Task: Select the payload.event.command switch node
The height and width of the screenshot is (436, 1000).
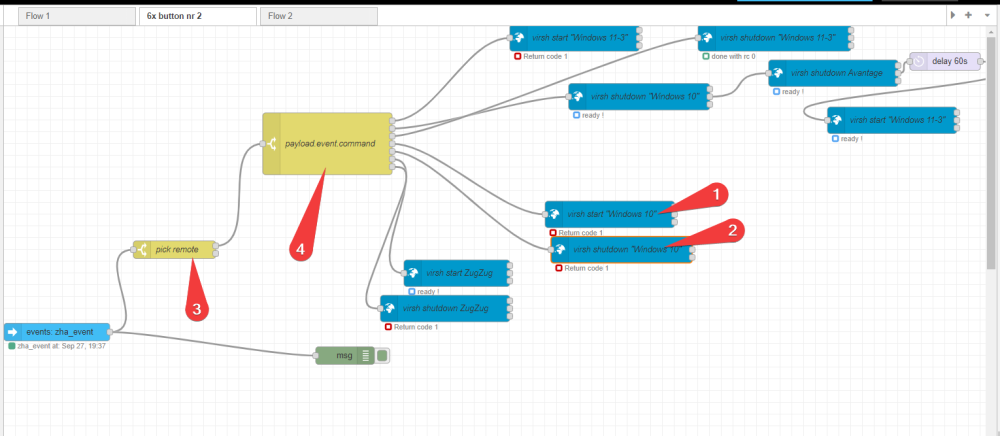Action: (x=327, y=143)
